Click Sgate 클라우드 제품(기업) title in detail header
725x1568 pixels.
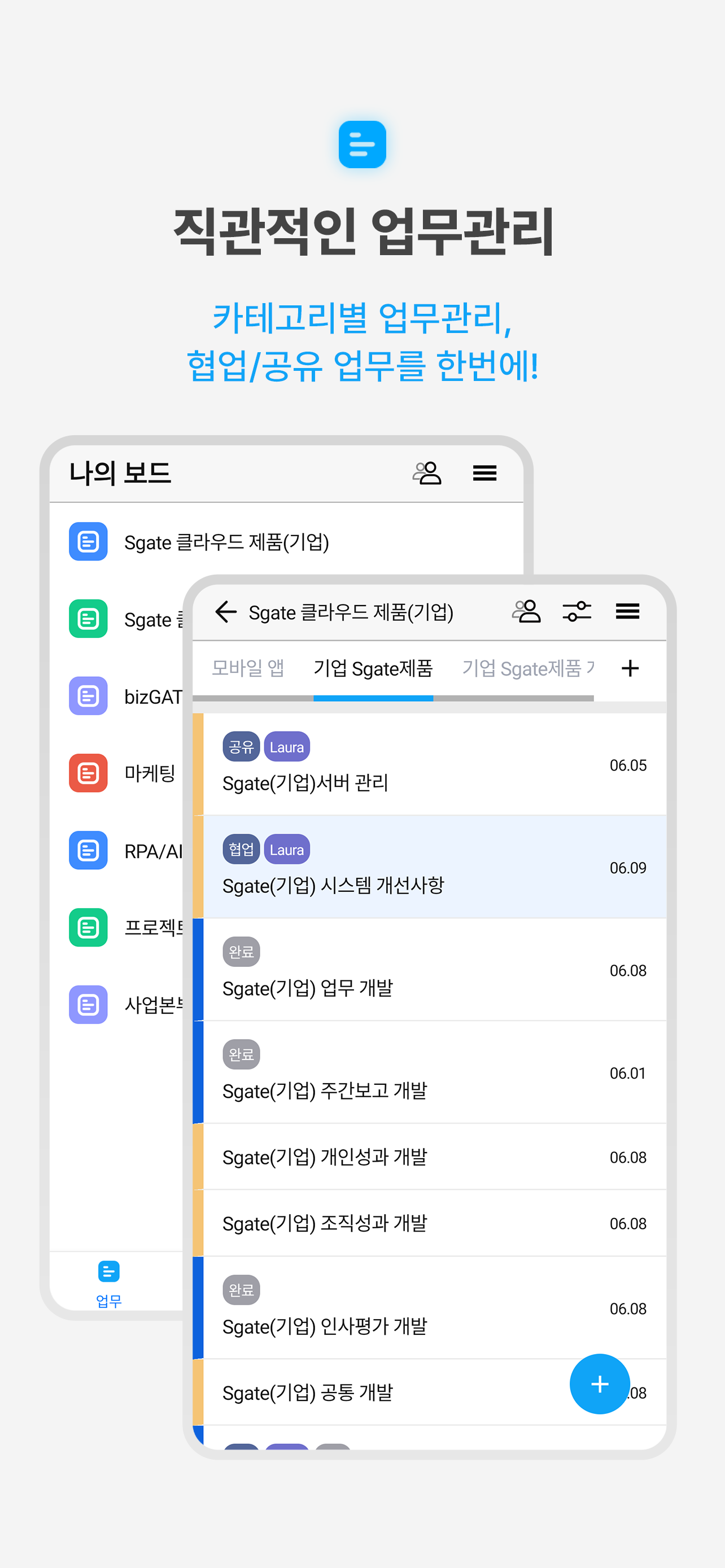351,612
